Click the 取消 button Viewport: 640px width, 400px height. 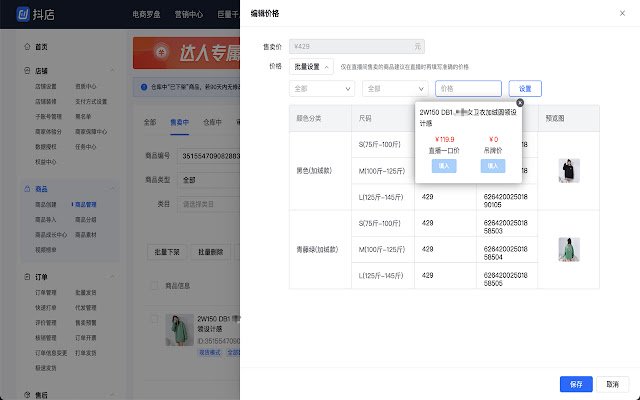pyautogui.click(x=612, y=384)
